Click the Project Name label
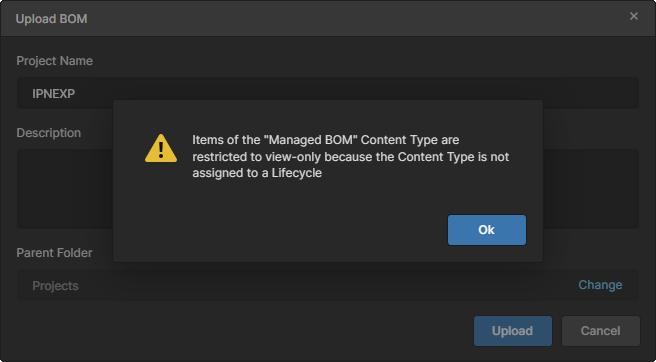The width and height of the screenshot is (656, 362). (54, 61)
